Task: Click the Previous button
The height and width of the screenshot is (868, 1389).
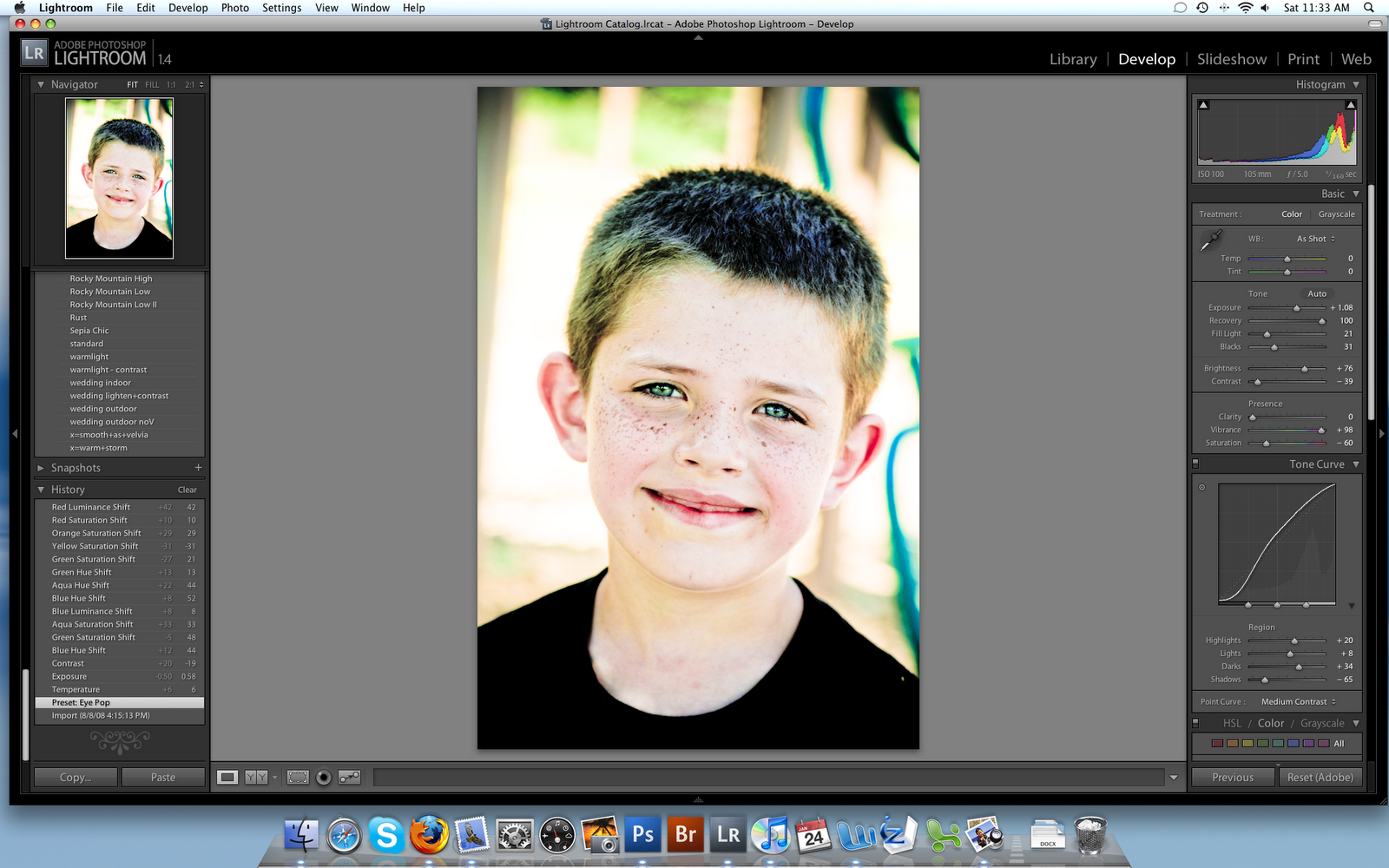Action: (1233, 778)
